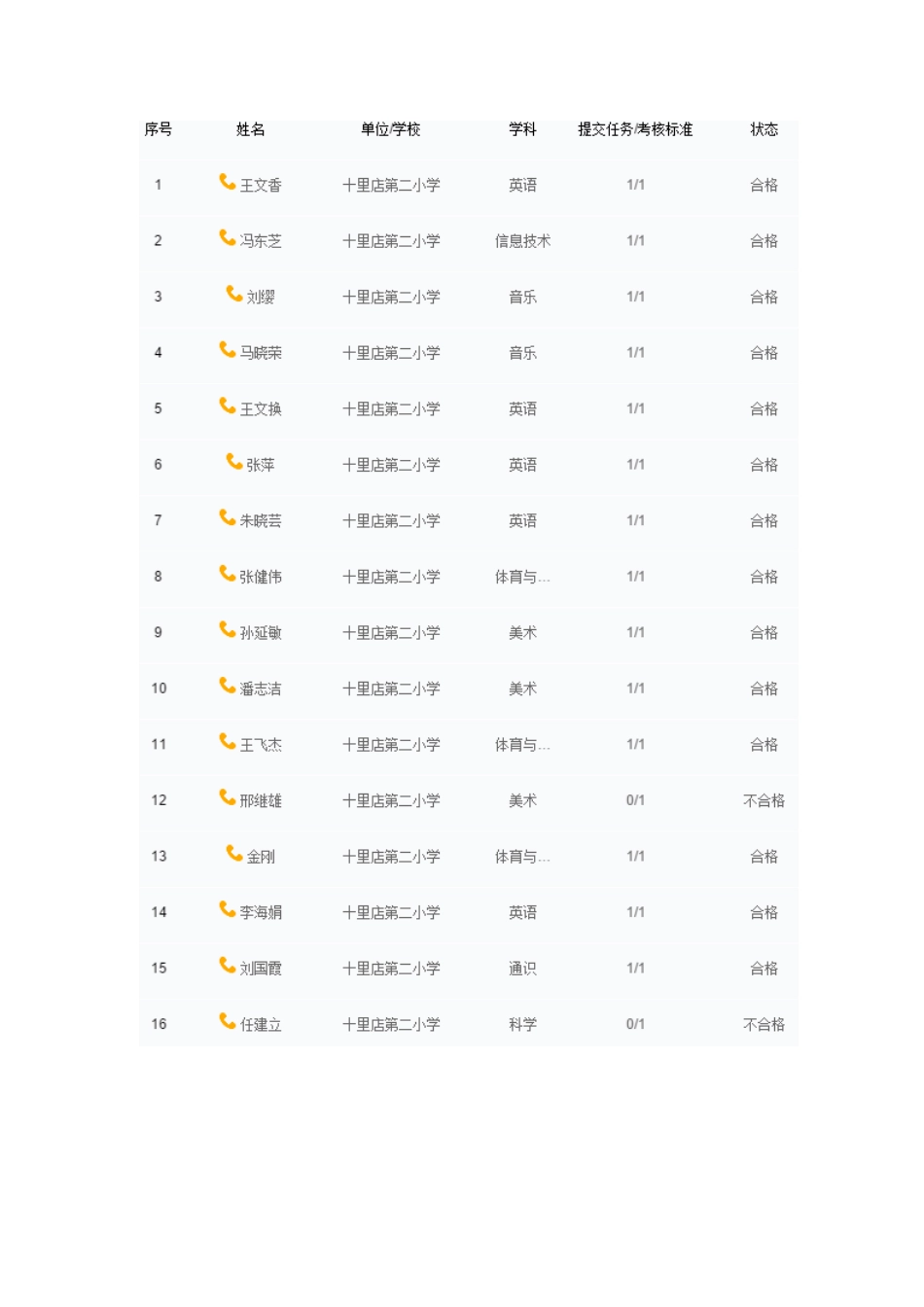Click the 提交任务/考核标准 header
The width and height of the screenshot is (924, 1307).
(x=635, y=129)
